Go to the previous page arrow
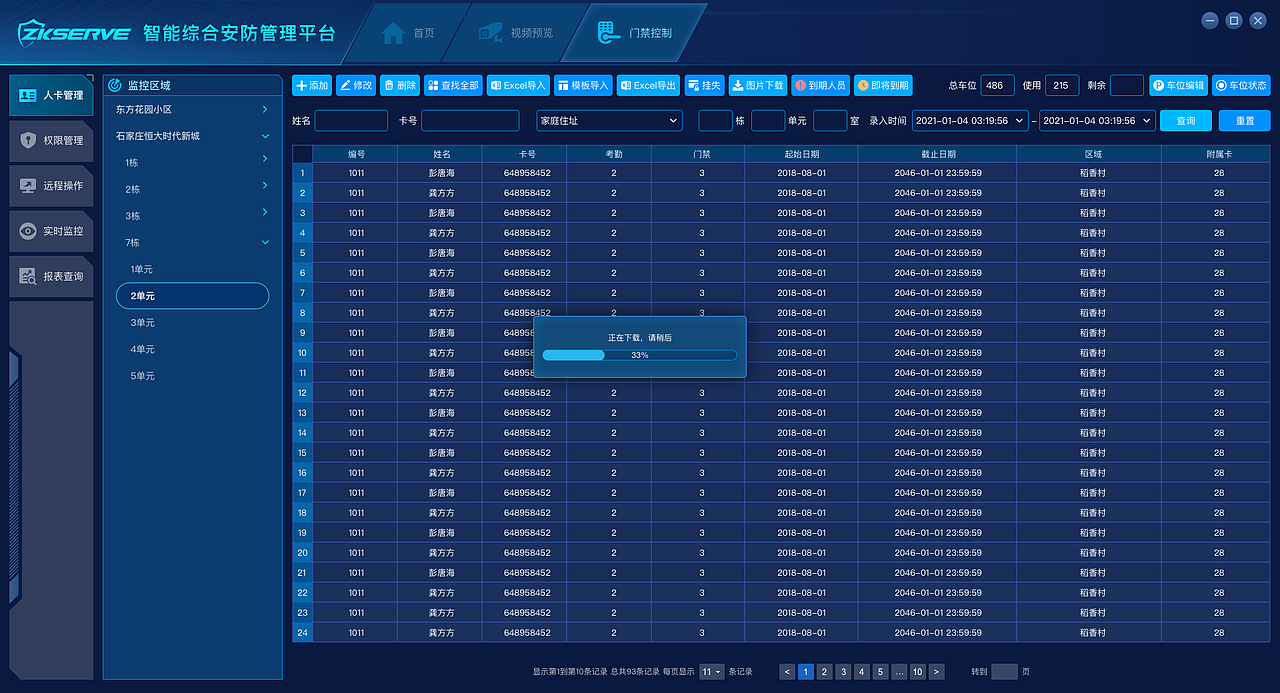 pyautogui.click(x=787, y=672)
